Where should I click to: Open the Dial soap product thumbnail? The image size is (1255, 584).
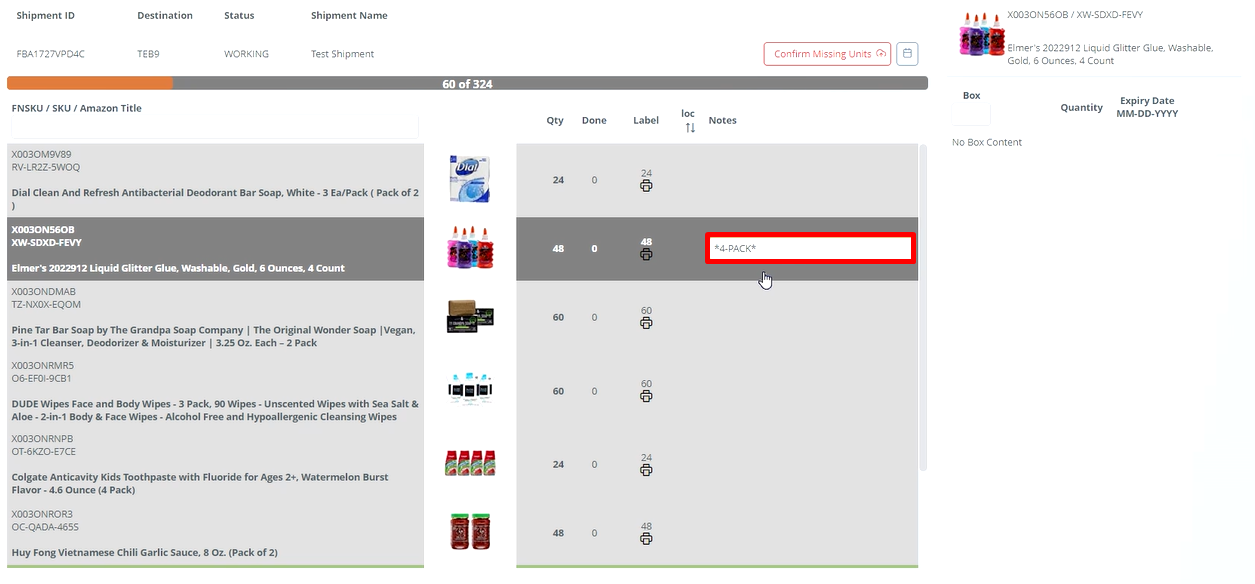coord(469,176)
